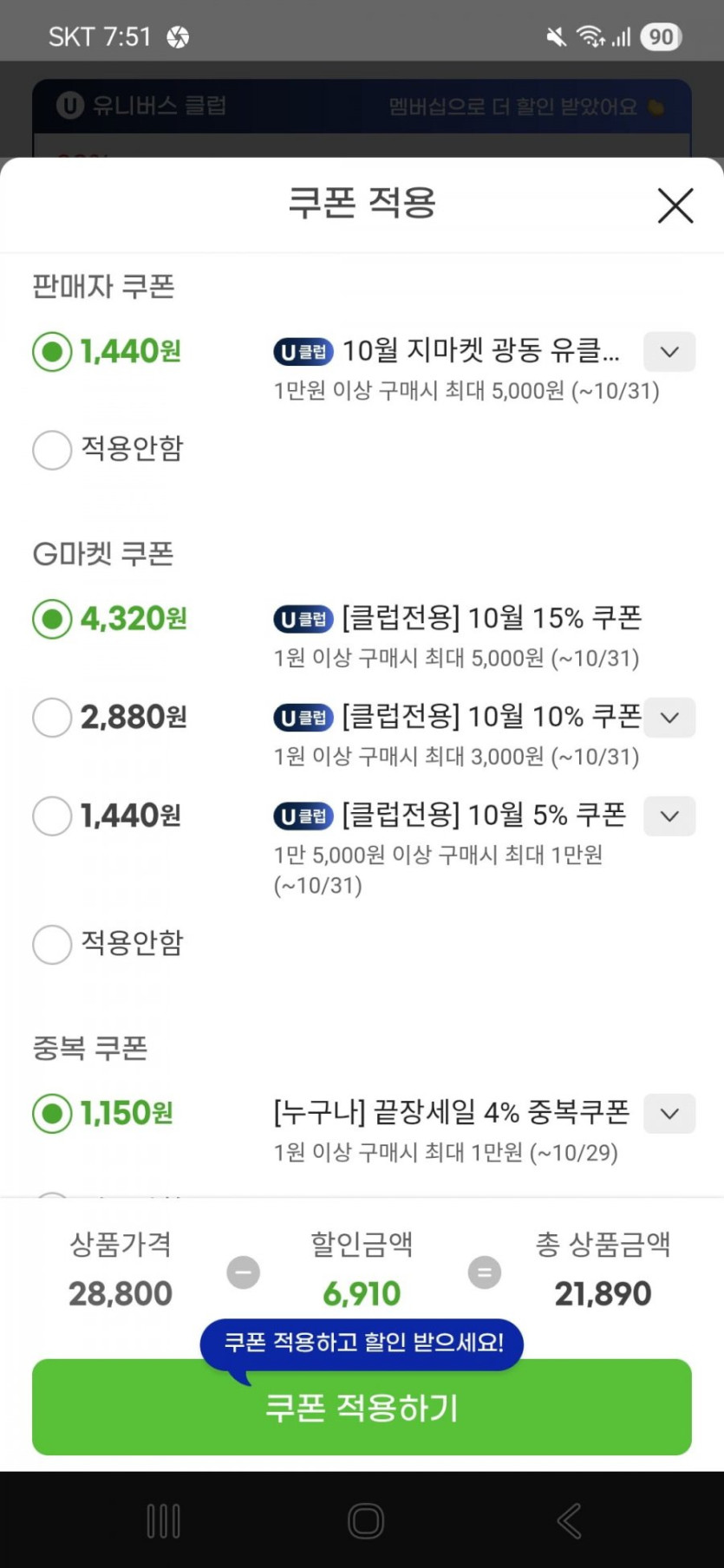Open recent apps from navigation bar

pos(163,1520)
